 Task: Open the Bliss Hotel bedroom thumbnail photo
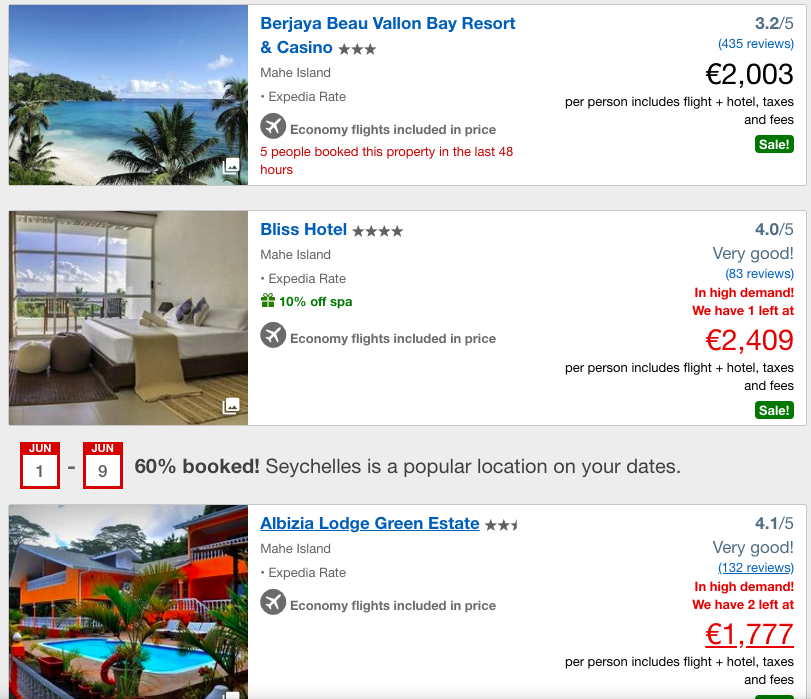[128, 318]
